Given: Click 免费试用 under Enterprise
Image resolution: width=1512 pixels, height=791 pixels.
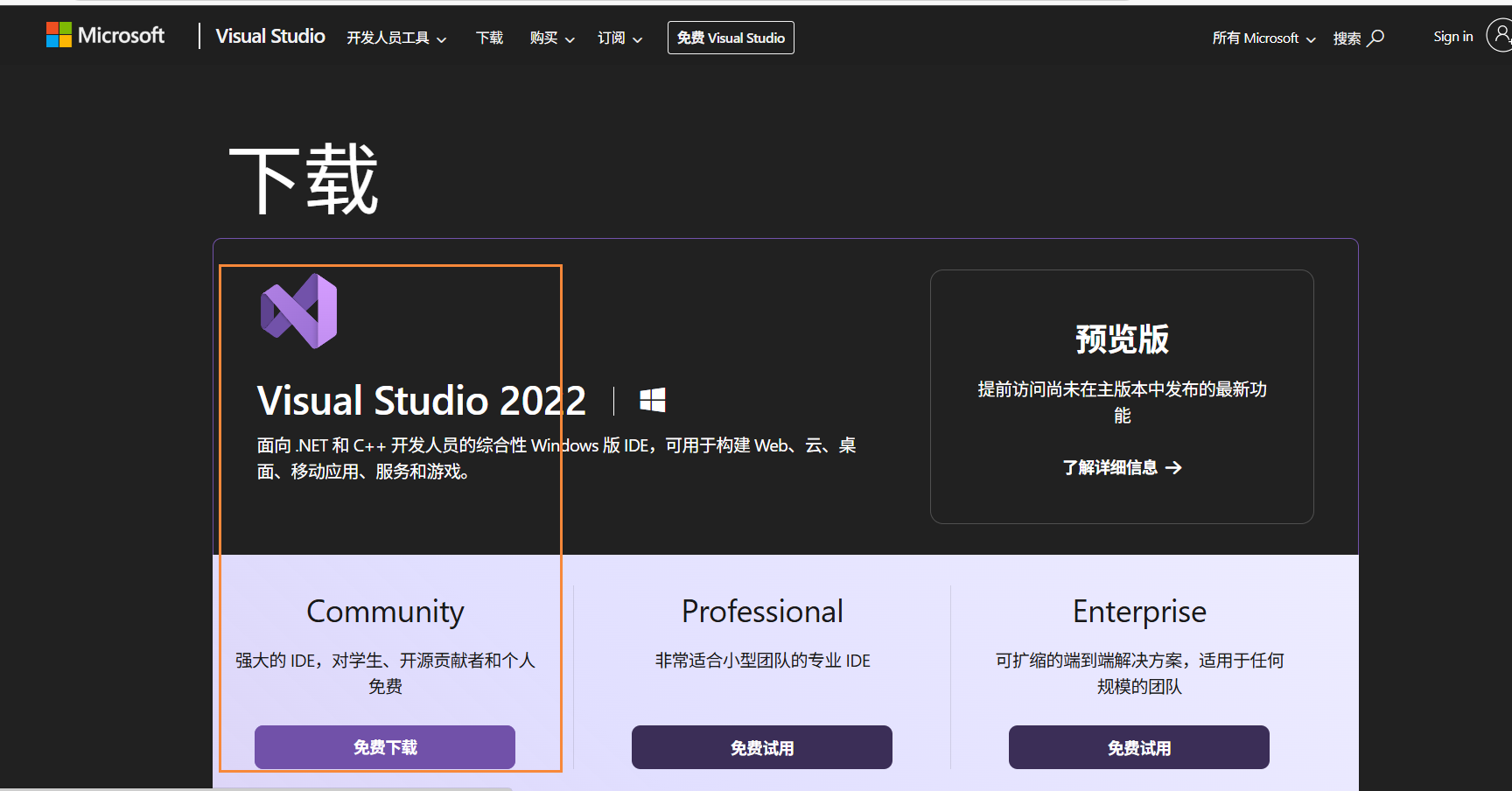Looking at the screenshot, I should click(1139, 747).
